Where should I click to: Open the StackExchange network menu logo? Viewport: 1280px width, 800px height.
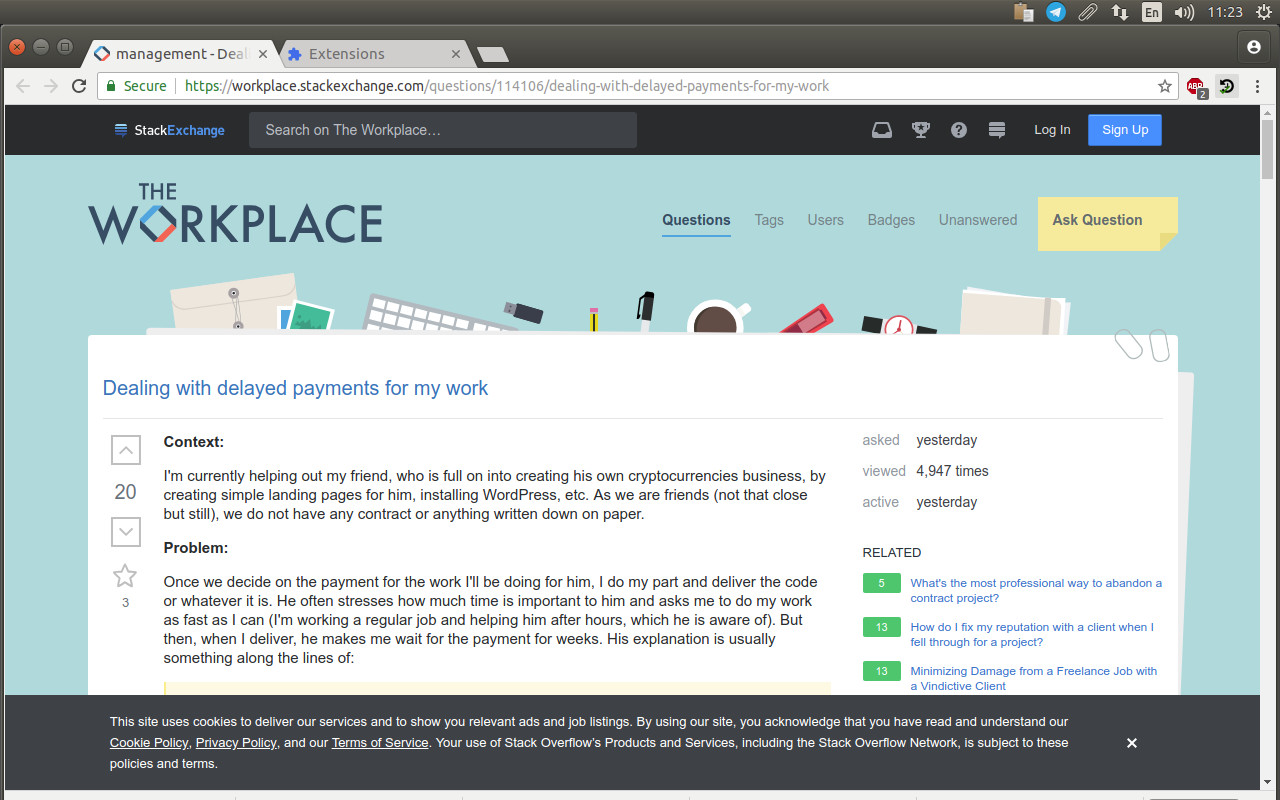click(x=170, y=130)
